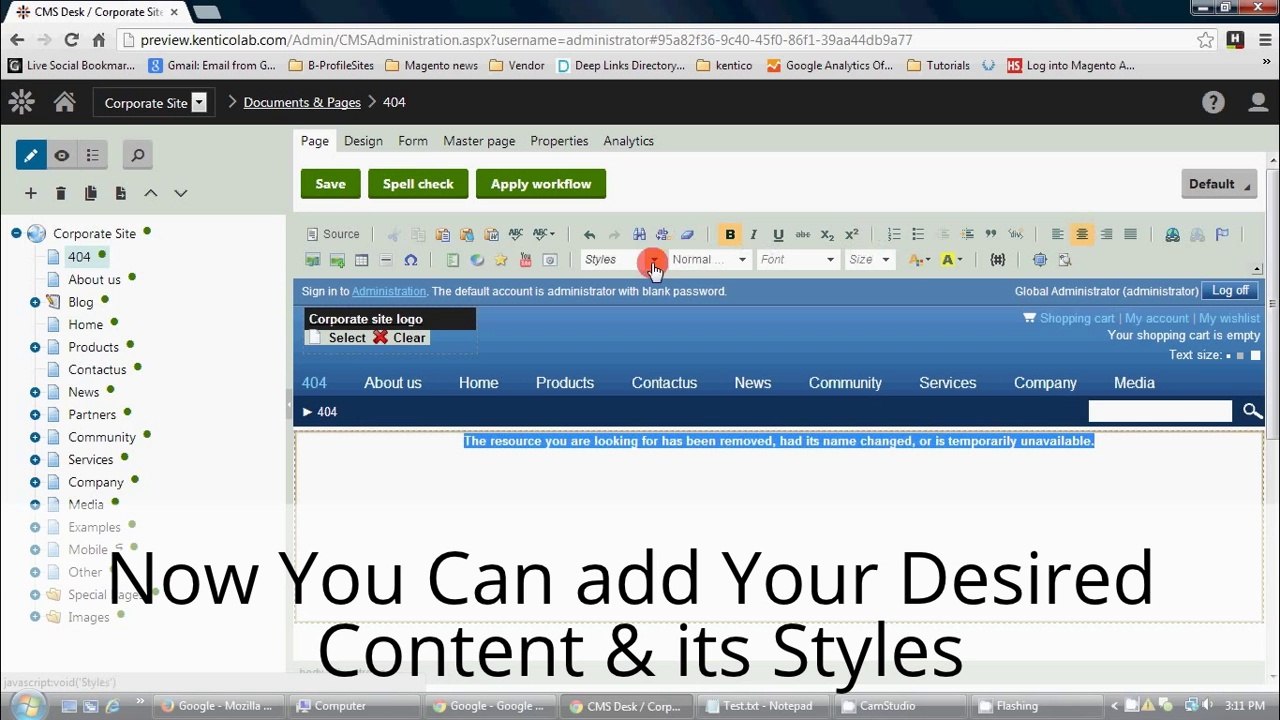The image size is (1280, 720).
Task: Insert table icon
Action: click(x=362, y=260)
